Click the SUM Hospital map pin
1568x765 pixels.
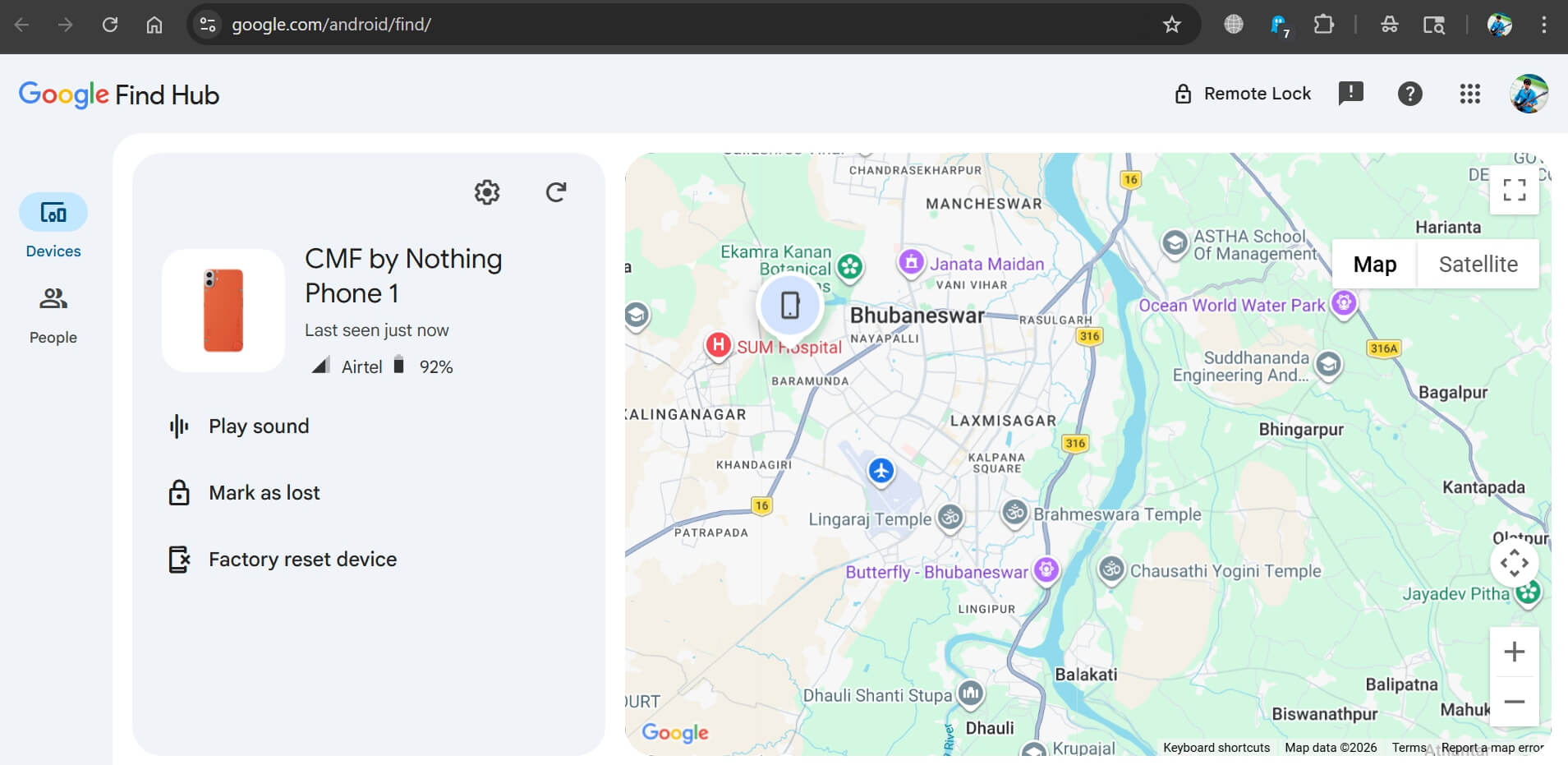pos(719,345)
